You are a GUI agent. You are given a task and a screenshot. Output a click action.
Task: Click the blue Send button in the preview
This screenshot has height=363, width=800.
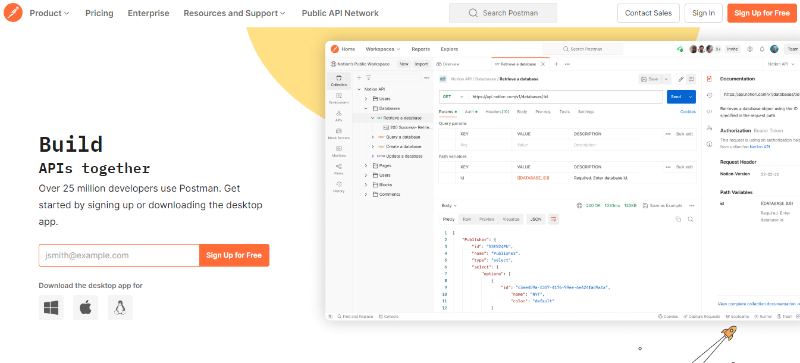676,96
